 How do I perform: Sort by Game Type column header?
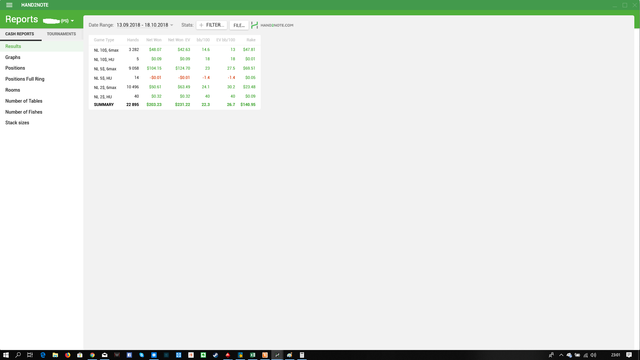104,40
